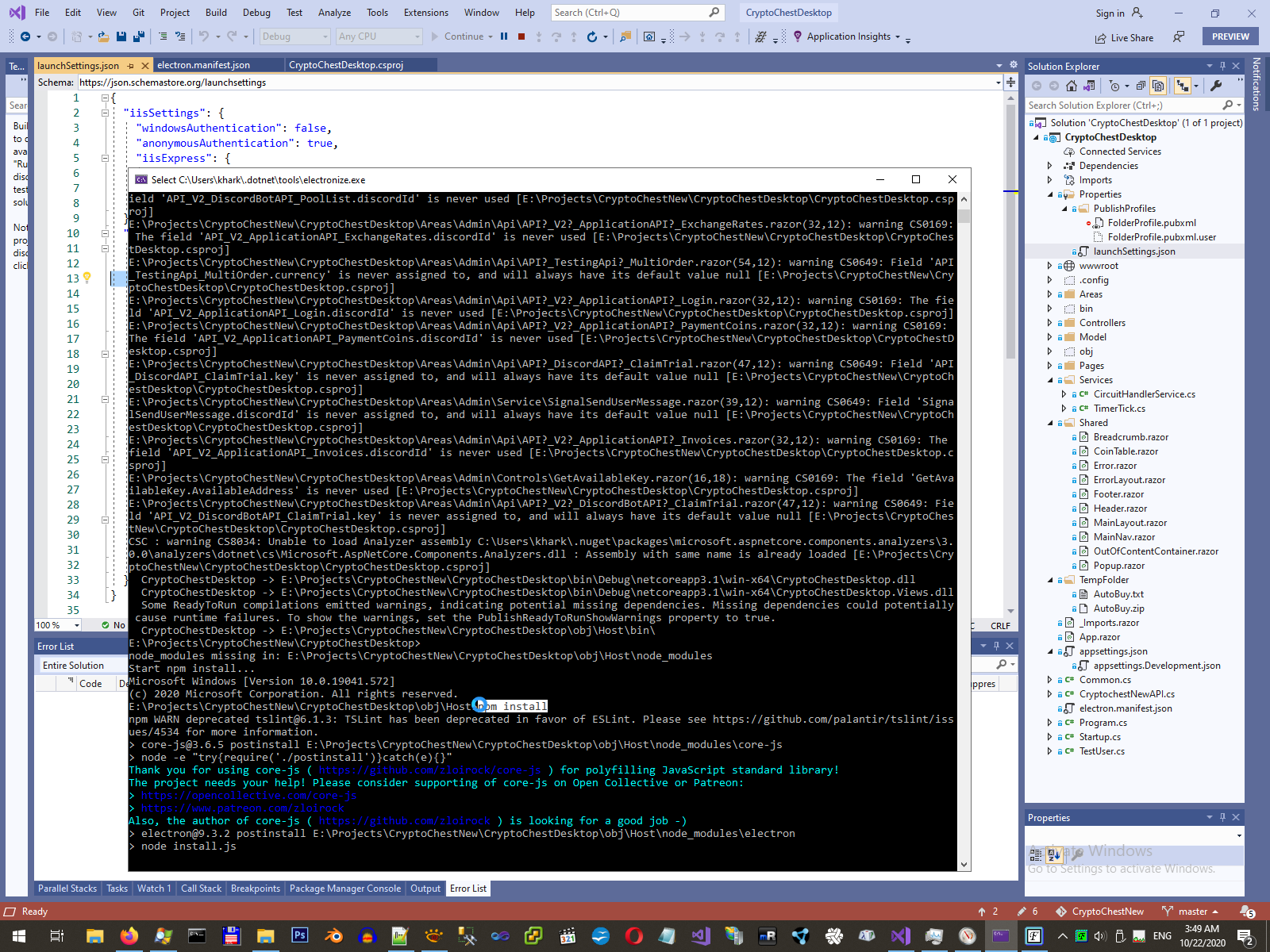Click the Restart debugging icon
1270x952 pixels.
[591, 36]
